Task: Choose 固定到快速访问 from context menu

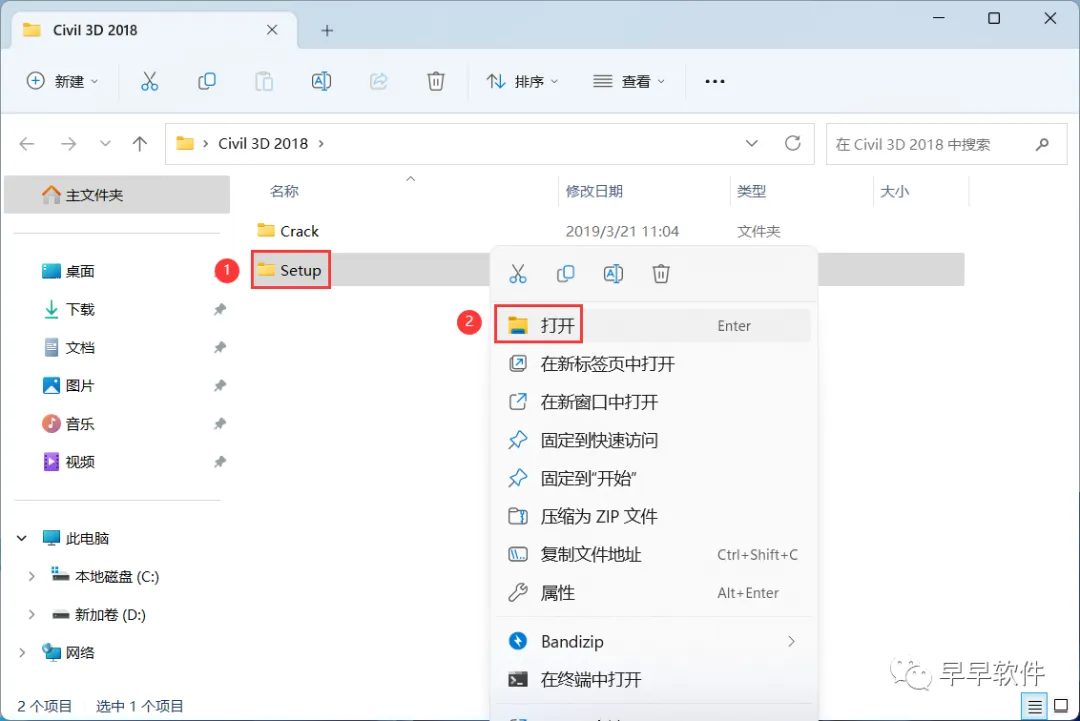Action: 653,440
